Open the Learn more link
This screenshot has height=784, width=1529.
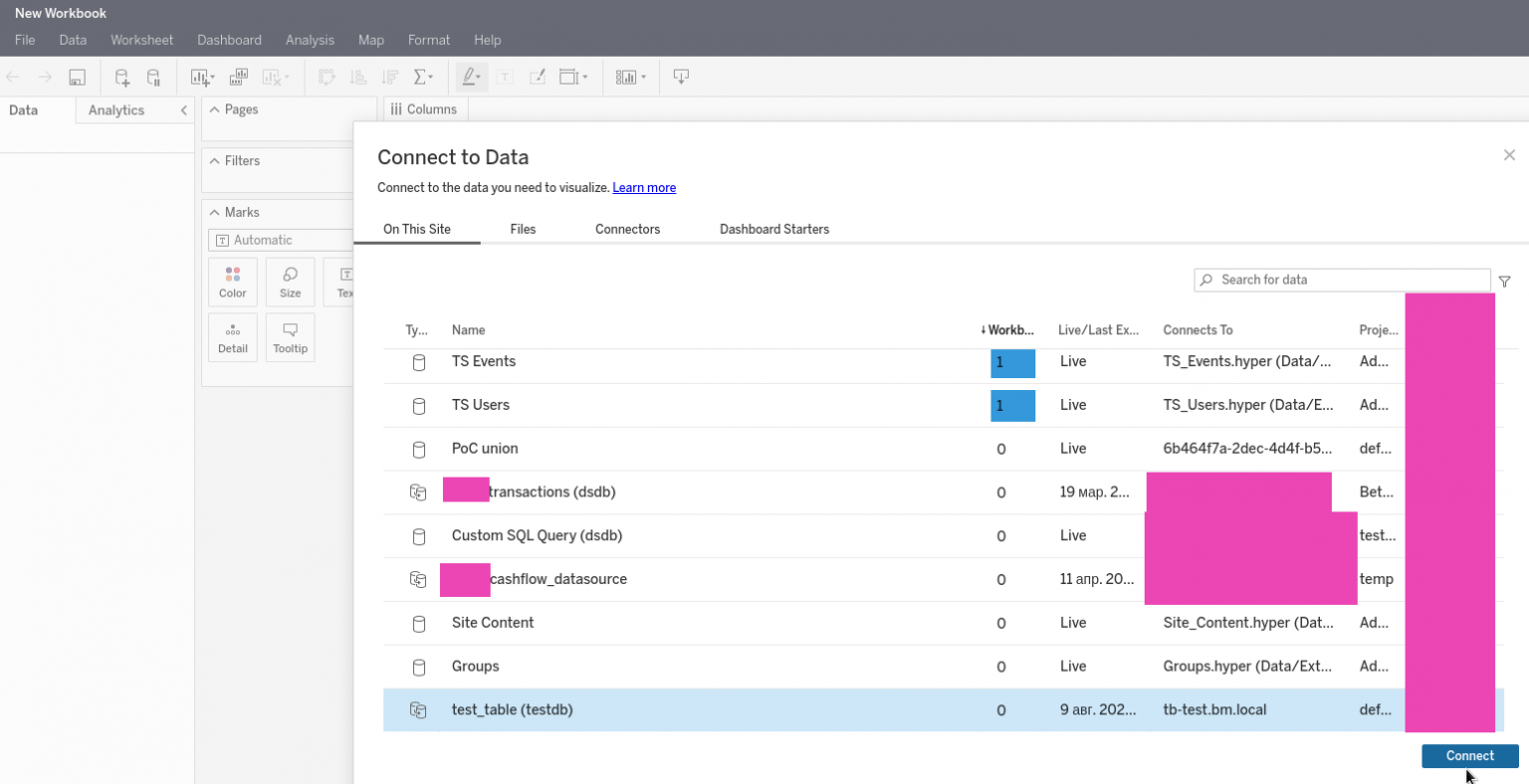643,187
